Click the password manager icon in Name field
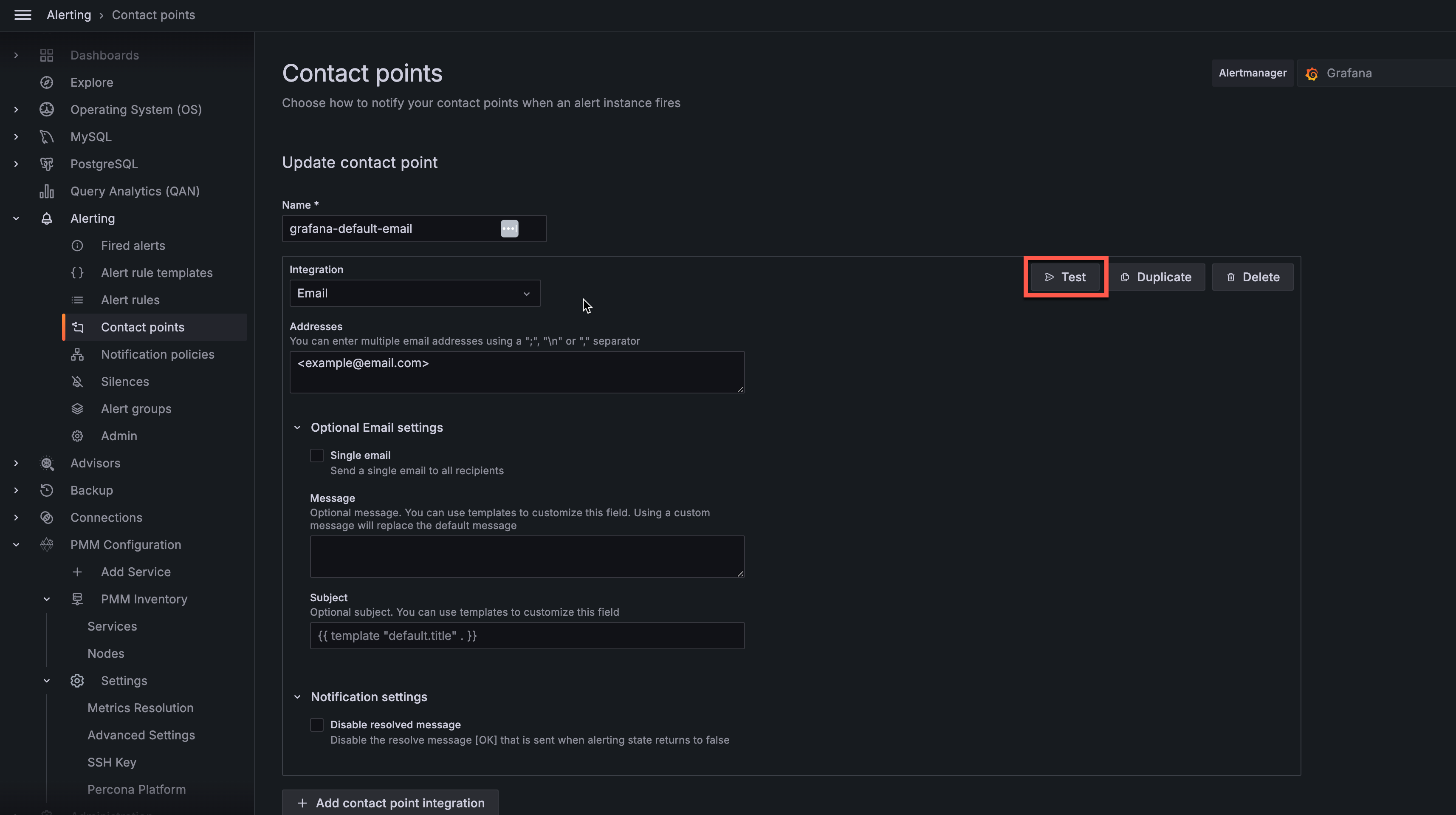 [x=509, y=229]
